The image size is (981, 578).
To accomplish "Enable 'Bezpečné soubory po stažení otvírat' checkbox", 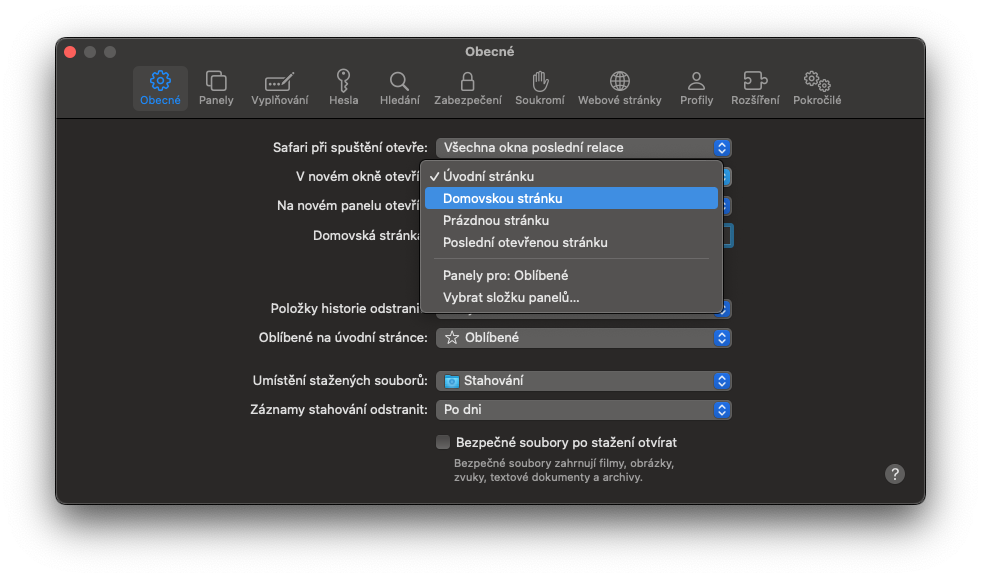I will click(x=443, y=442).
